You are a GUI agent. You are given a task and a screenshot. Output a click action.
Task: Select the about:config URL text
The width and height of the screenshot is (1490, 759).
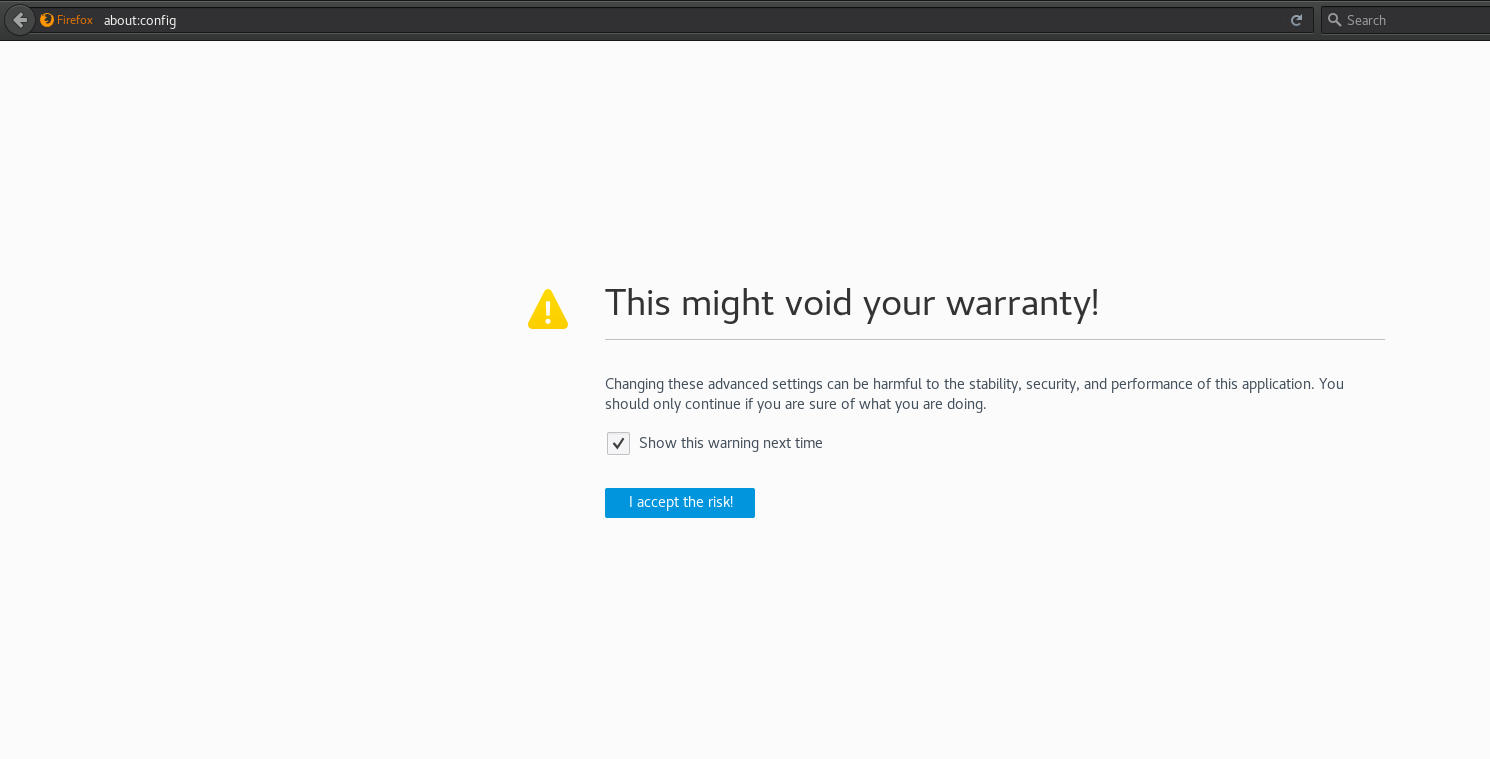[x=140, y=20]
